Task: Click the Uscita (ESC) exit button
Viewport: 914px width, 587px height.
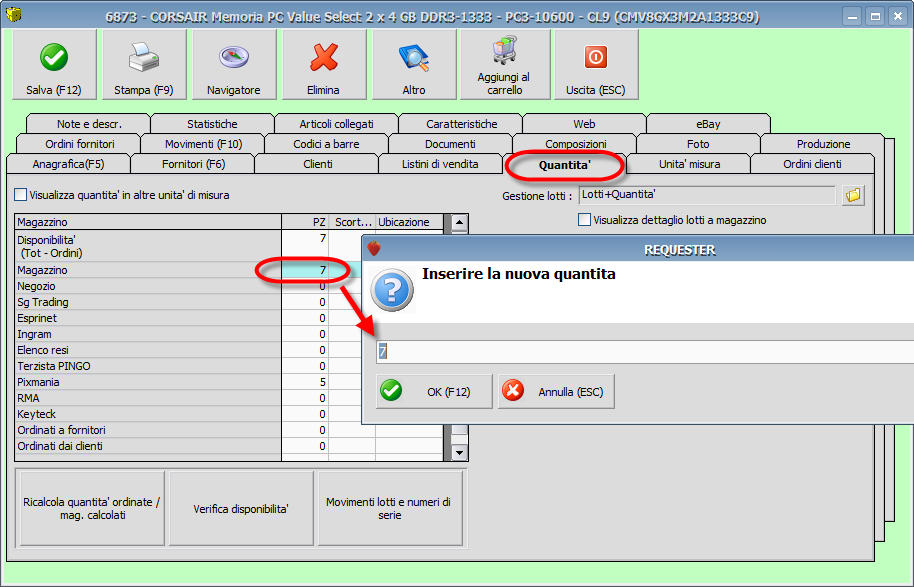Action: click(x=596, y=65)
